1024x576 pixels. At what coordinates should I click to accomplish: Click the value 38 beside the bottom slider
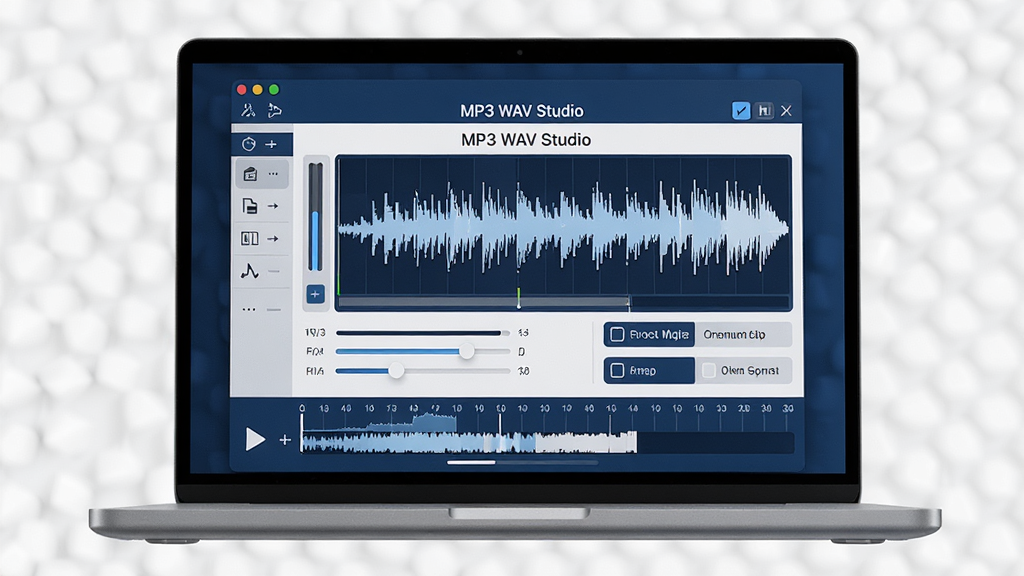pos(523,371)
